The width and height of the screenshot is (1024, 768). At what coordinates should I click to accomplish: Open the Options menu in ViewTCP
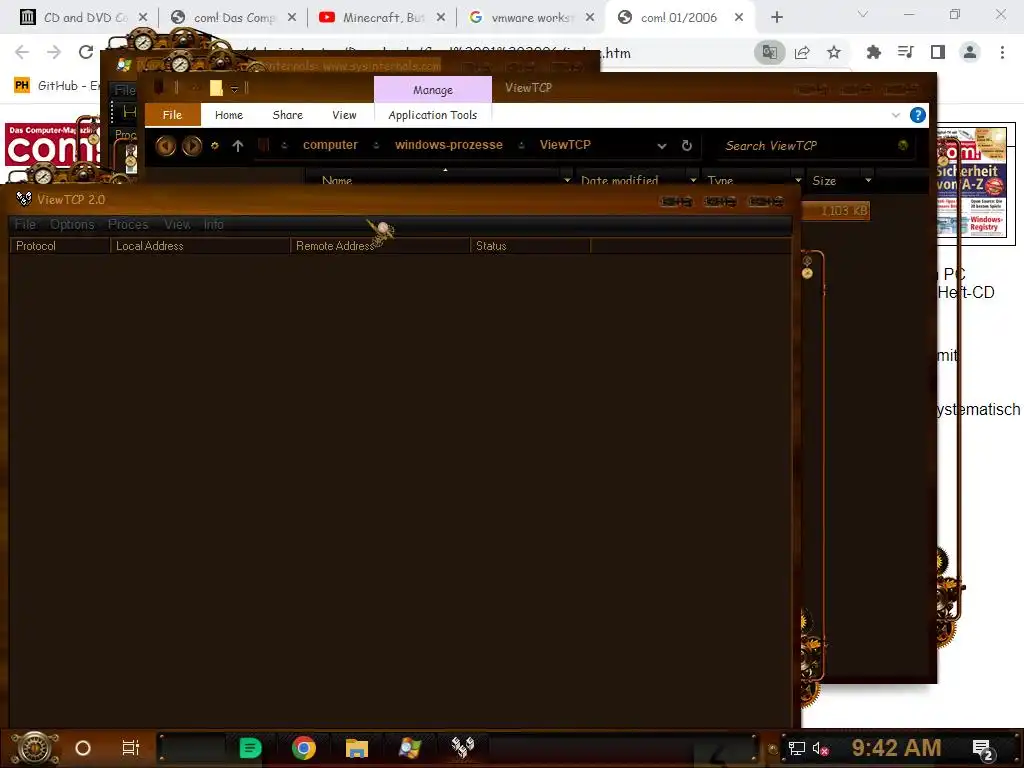[x=72, y=225]
